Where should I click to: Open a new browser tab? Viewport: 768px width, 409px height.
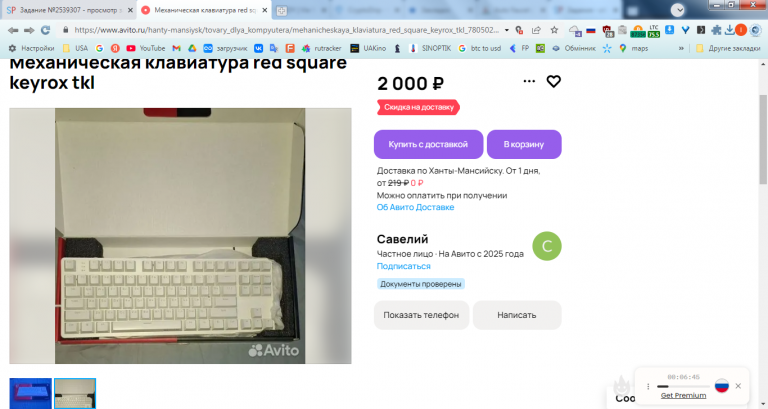(x=282, y=10)
